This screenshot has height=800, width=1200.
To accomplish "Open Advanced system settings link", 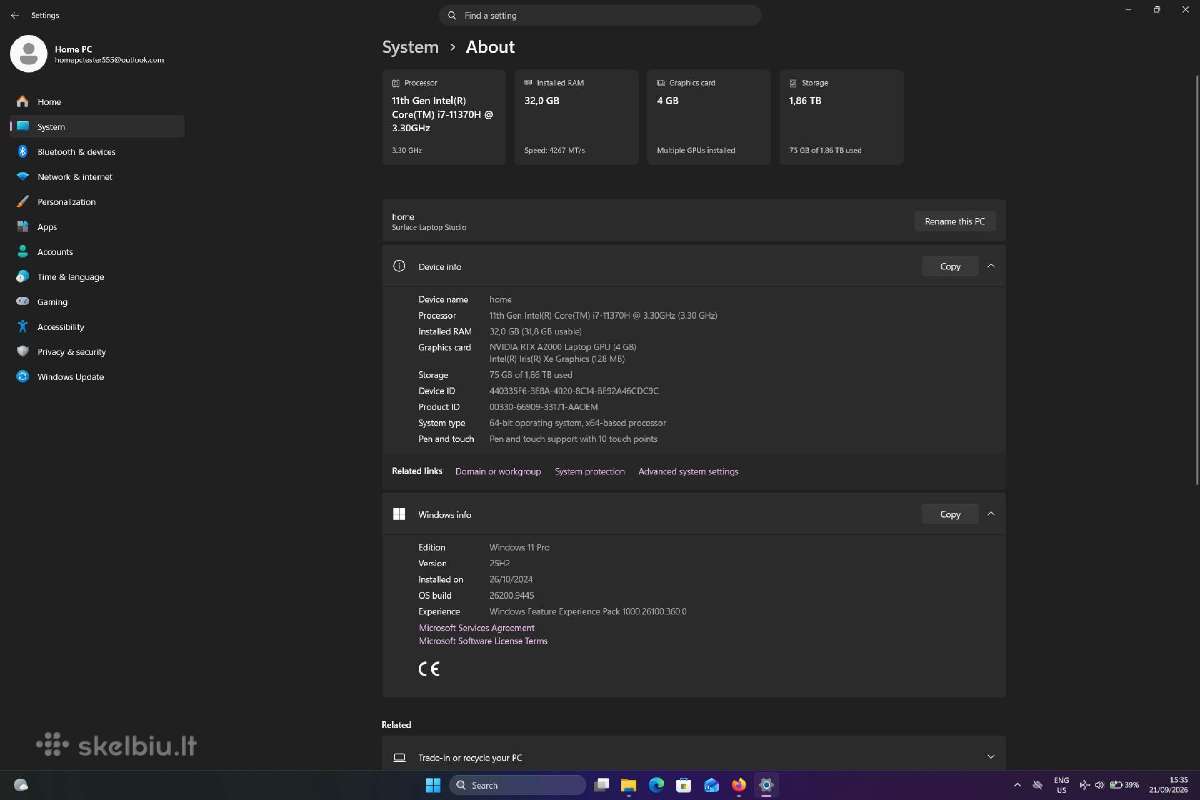I will tap(689, 471).
